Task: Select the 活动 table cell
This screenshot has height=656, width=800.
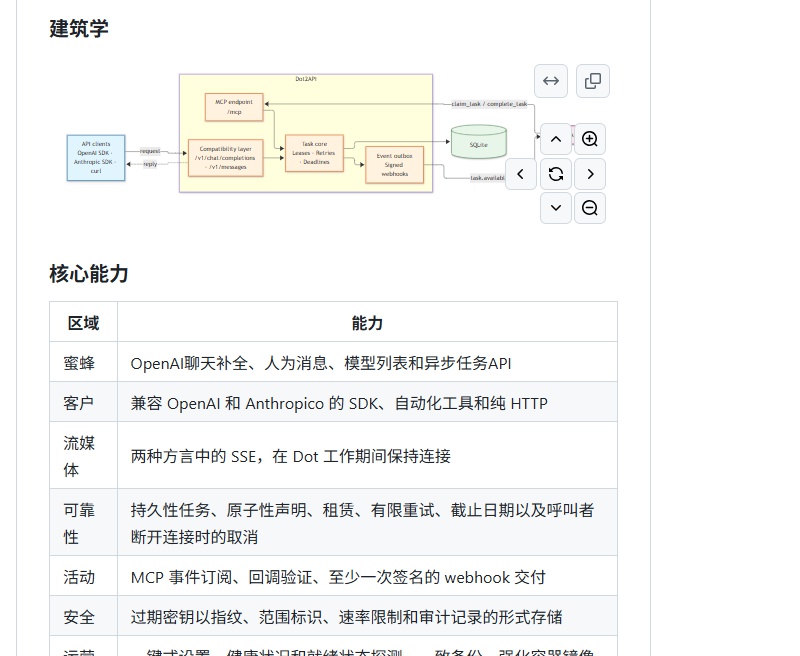Action: [84, 576]
